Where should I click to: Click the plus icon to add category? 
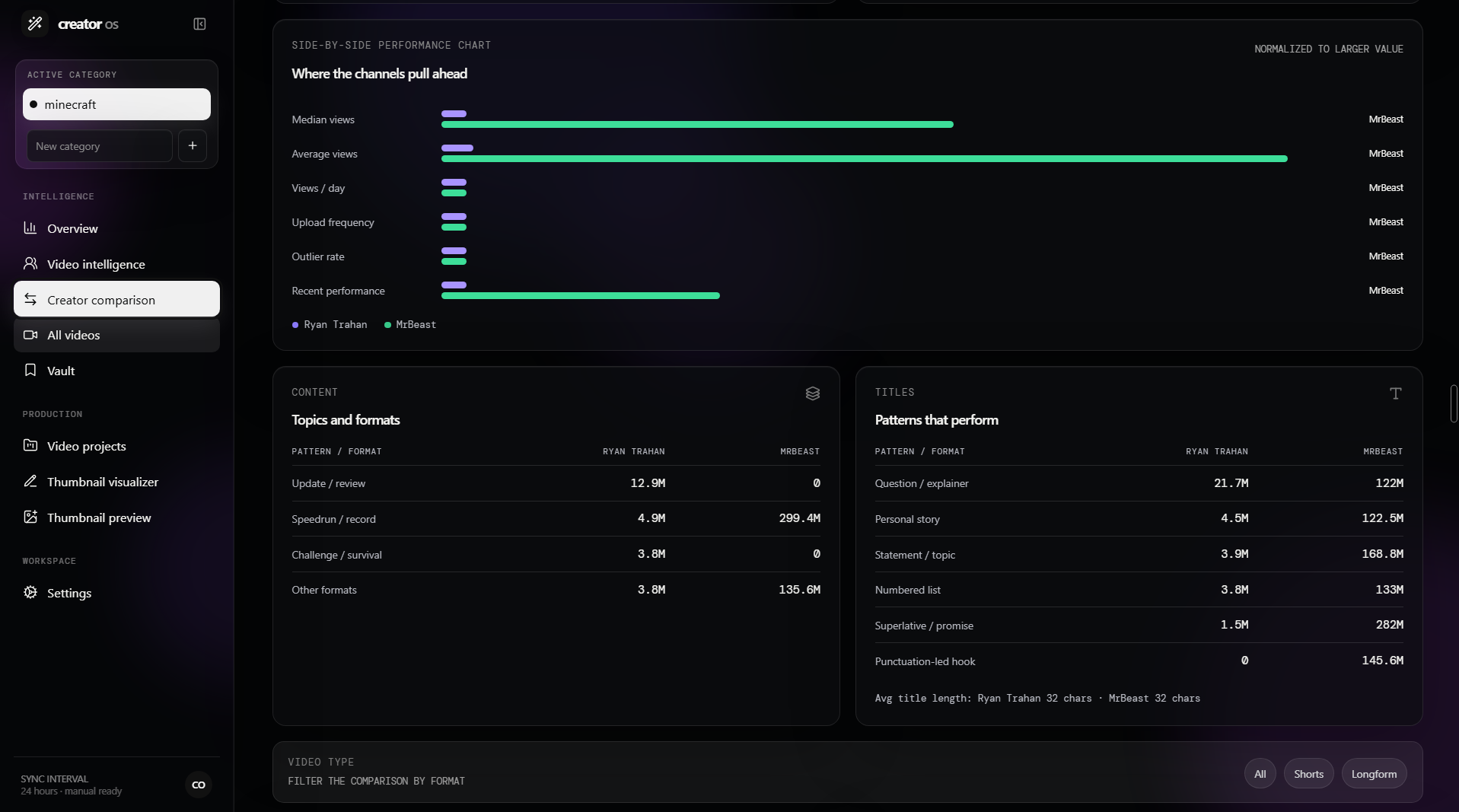[x=193, y=145]
